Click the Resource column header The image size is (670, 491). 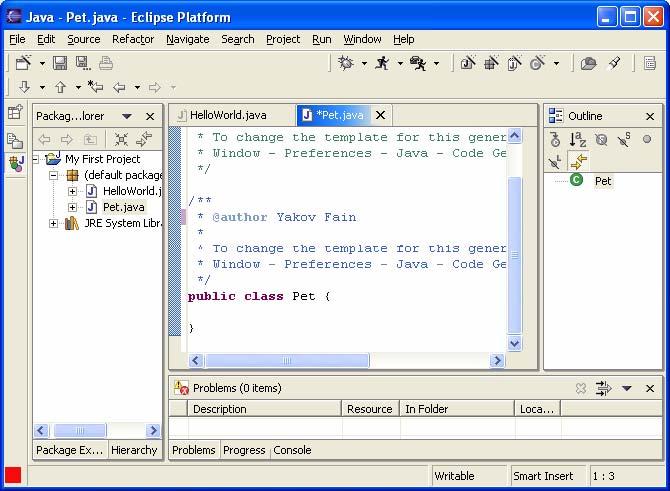(x=370, y=409)
